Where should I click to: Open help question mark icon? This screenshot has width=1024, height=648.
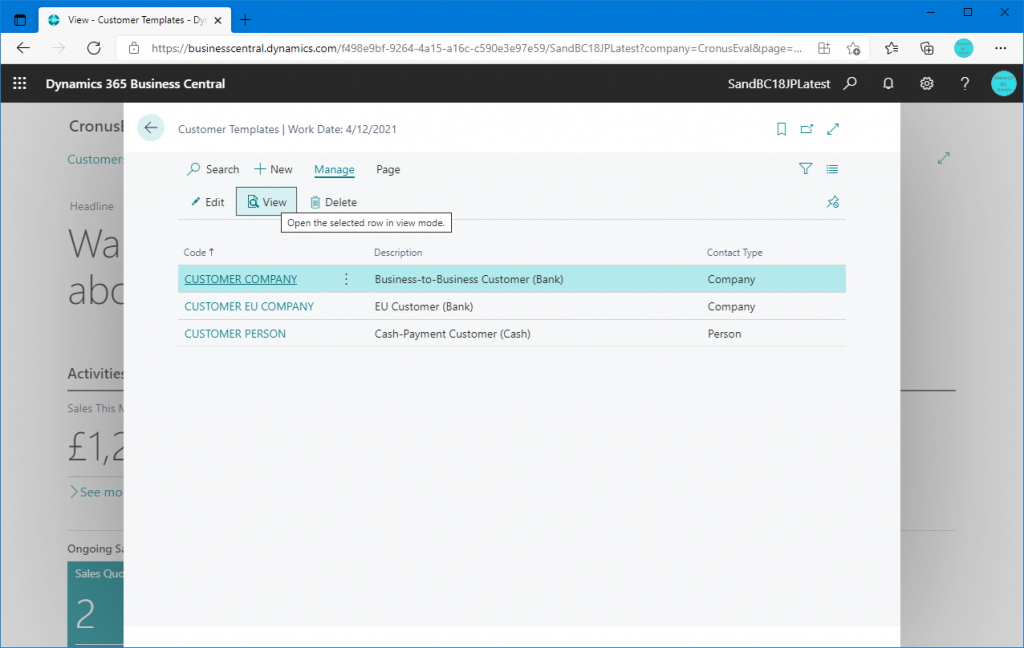965,84
